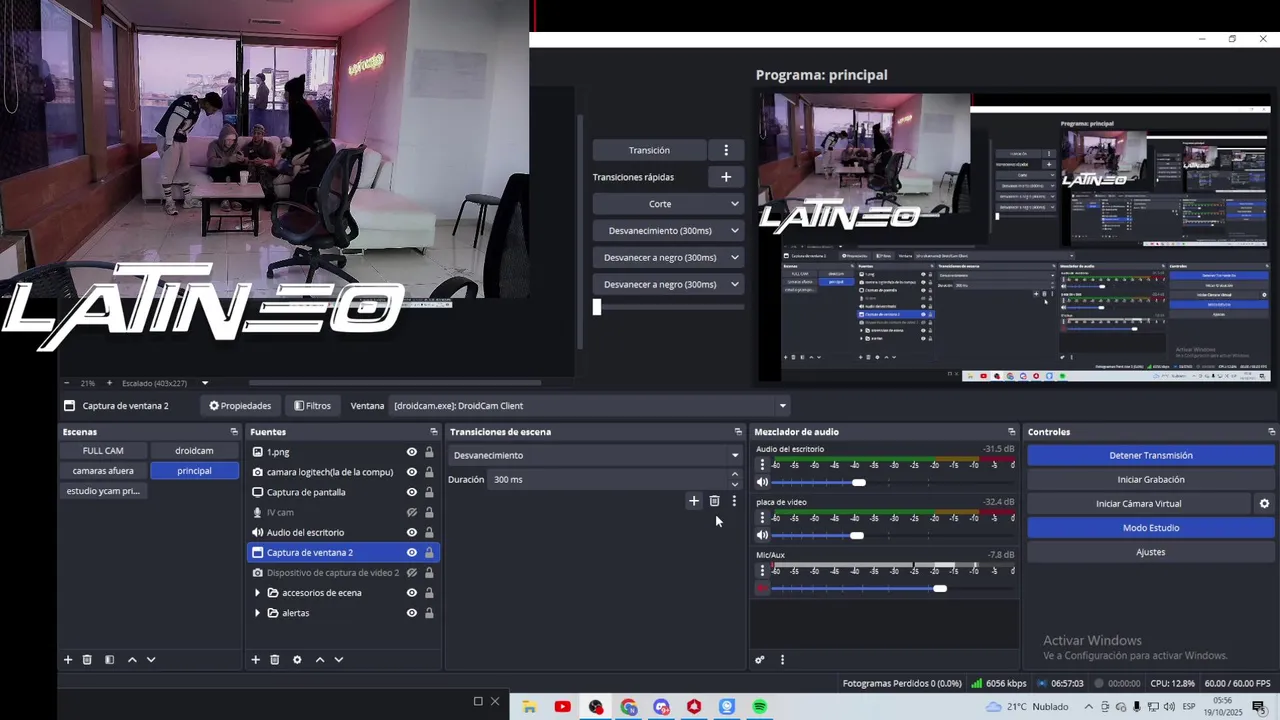The height and width of the screenshot is (720, 1280).
Task: Mute the placa de video speaker icon
Action: pyautogui.click(x=762, y=535)
